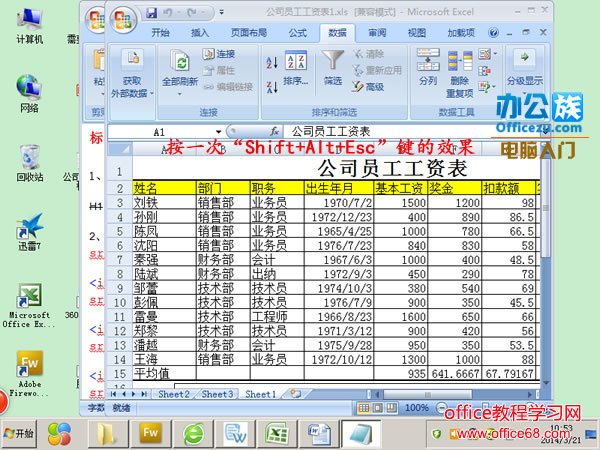Open Adobe Fireworks desktop shortcut
The image size is (600, 450).
coord(29,375)
